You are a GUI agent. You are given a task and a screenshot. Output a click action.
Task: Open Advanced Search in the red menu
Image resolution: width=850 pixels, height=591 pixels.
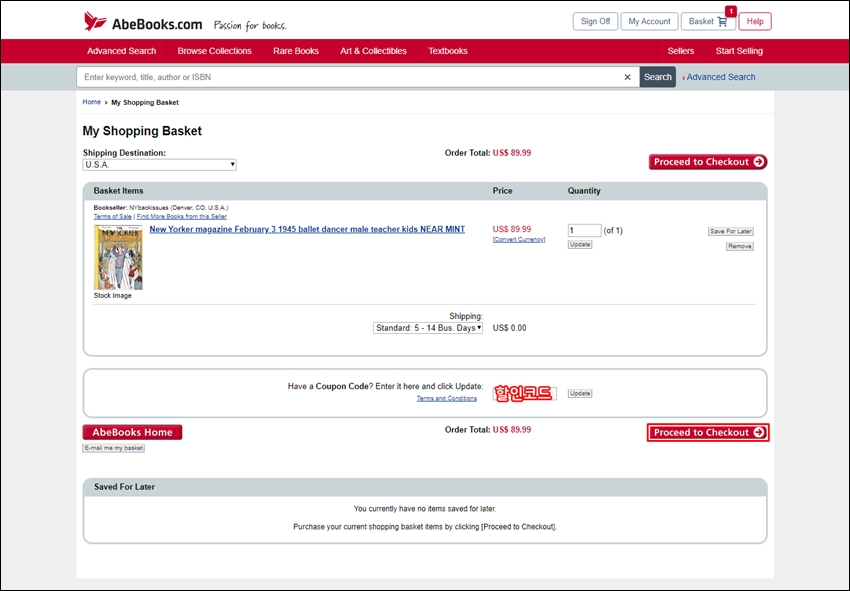coord(121,51)
